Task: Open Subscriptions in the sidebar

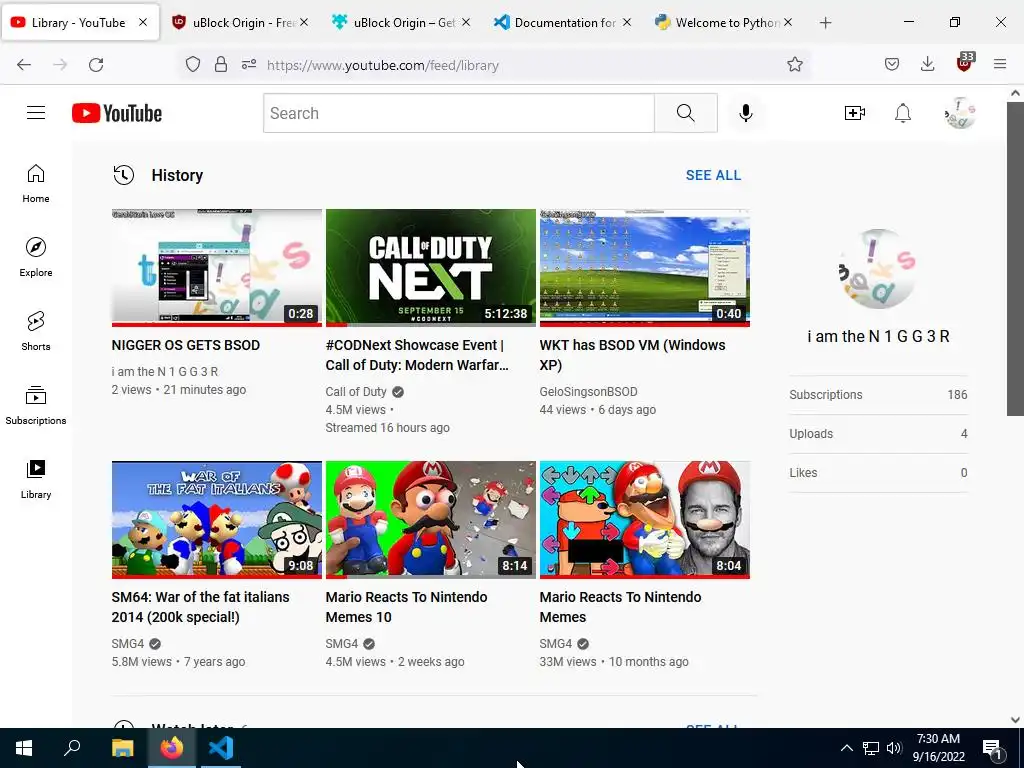Action: pos(36,405)
